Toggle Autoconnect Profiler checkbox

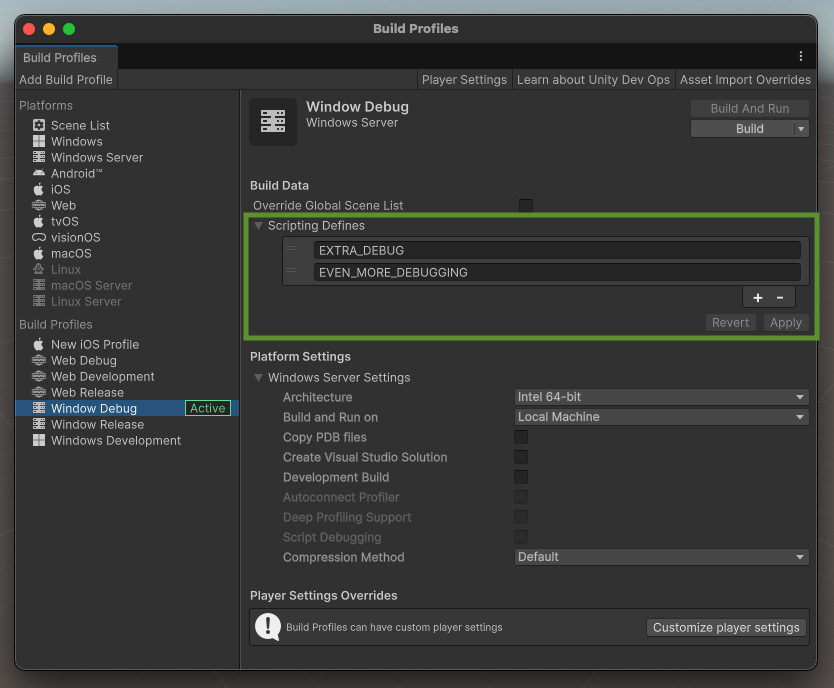coord(521,497)
